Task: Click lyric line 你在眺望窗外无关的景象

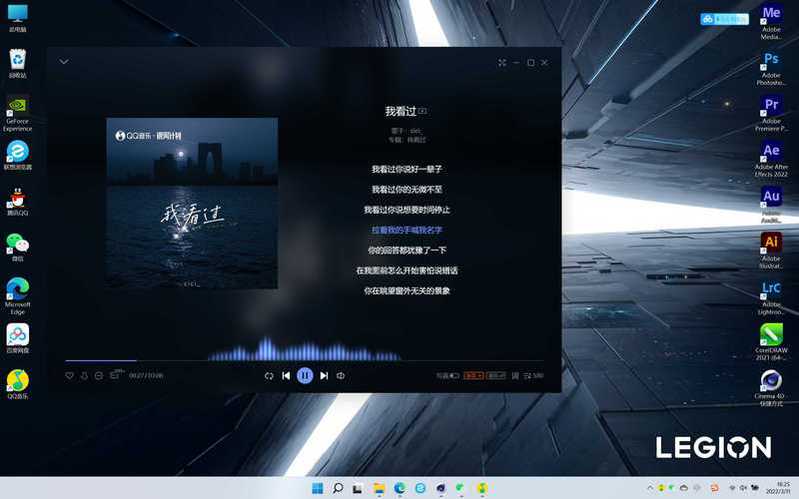Action: coord(407,291)
